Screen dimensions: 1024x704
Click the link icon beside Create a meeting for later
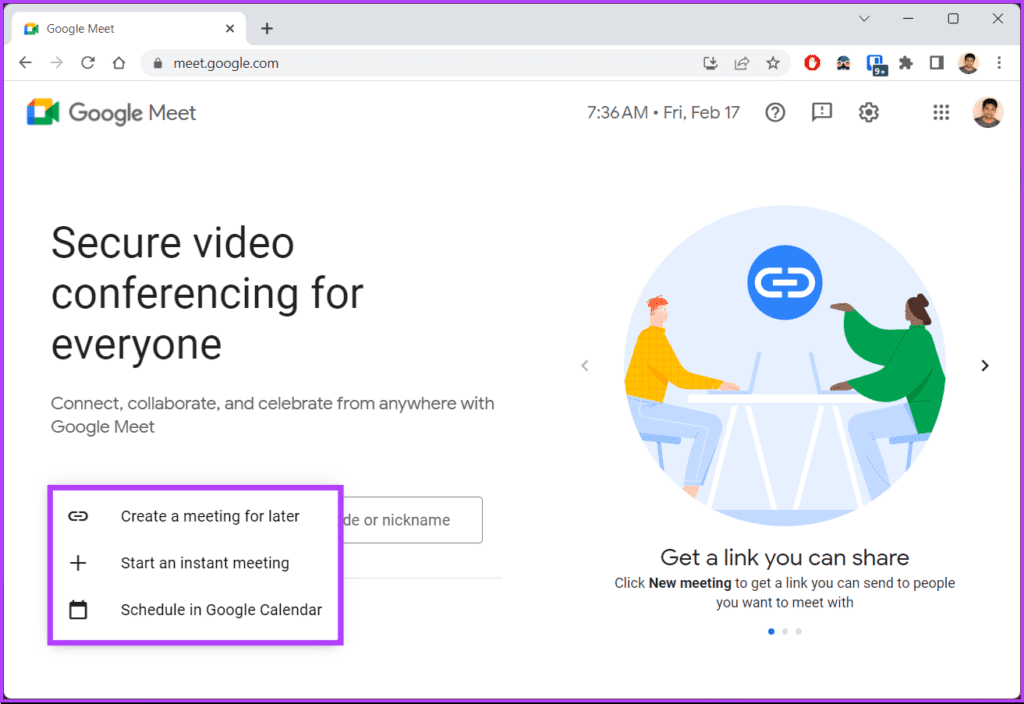[78, 516]
